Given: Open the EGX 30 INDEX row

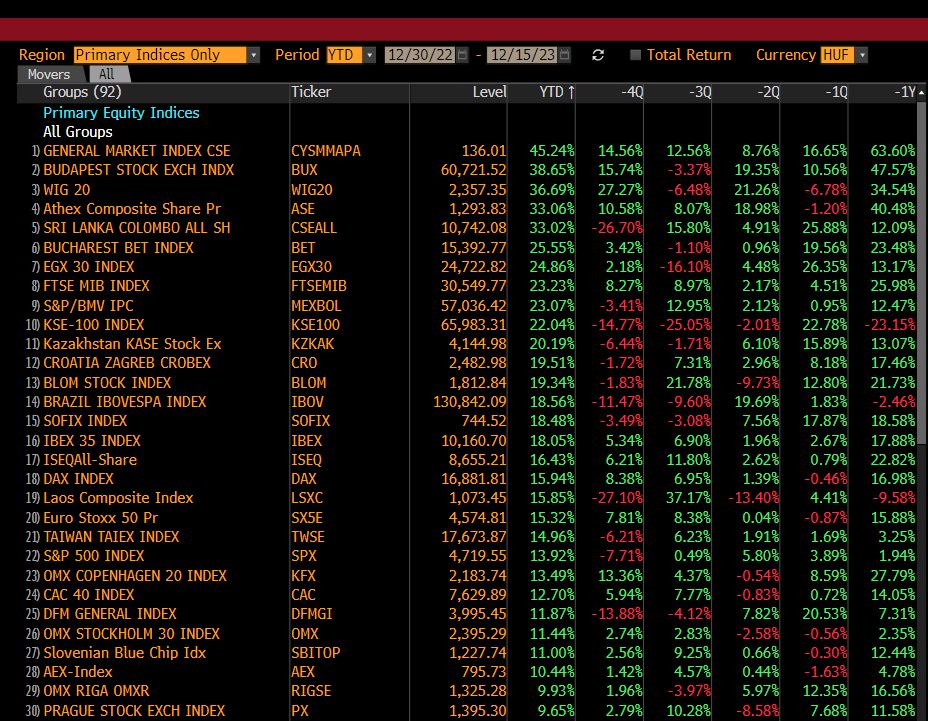Looking at the screenshot, I should pos(468,267).
